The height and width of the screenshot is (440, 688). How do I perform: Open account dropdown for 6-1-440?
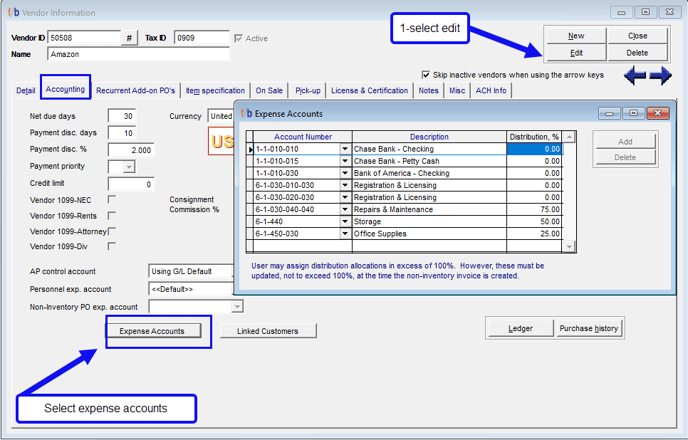click(345, 222)
